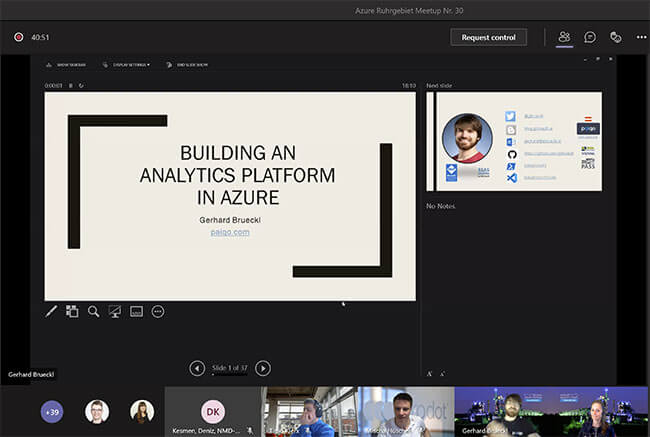Click Request control button
This screenshot has height=437, width=650.
click(x=488, y=37)
